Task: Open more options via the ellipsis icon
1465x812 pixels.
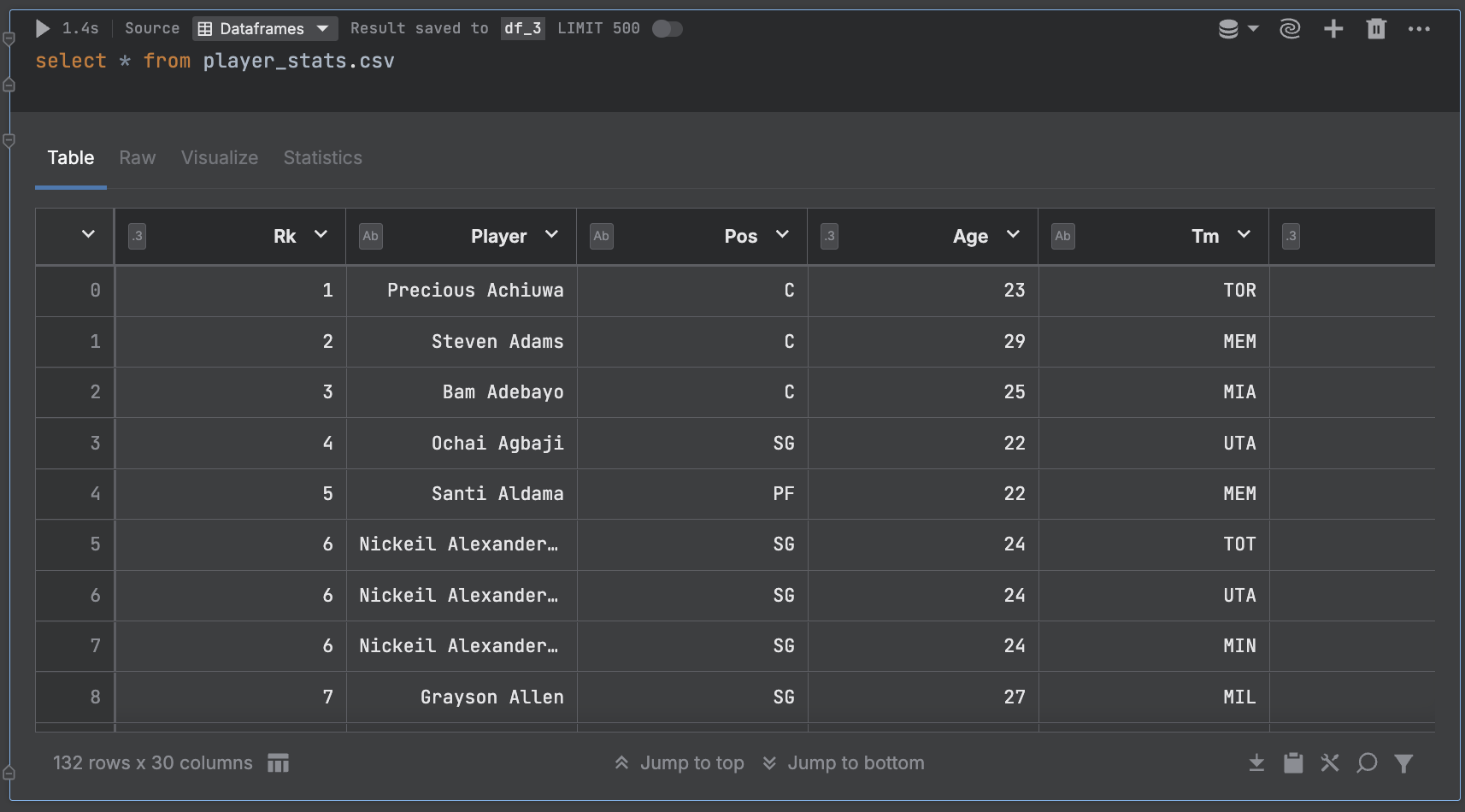Action: pos(1420,28)
